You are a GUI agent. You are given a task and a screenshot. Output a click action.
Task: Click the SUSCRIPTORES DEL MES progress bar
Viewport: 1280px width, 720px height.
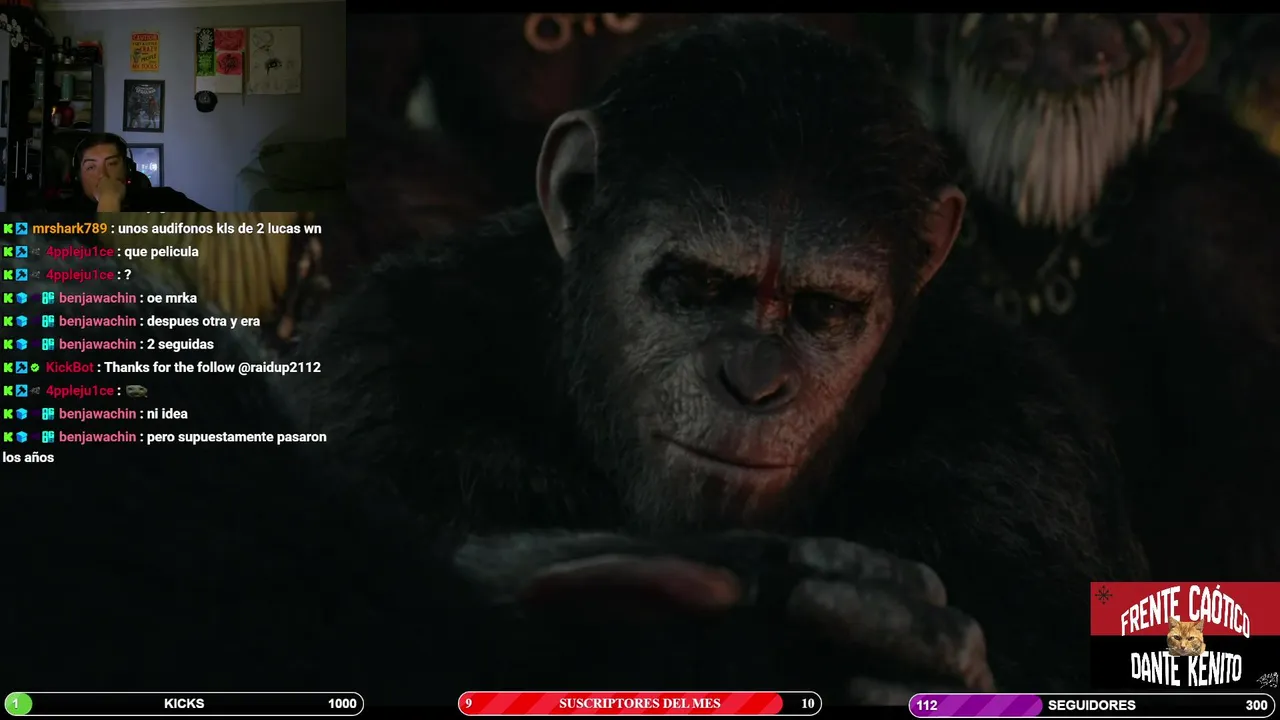(x=640, y=704)
